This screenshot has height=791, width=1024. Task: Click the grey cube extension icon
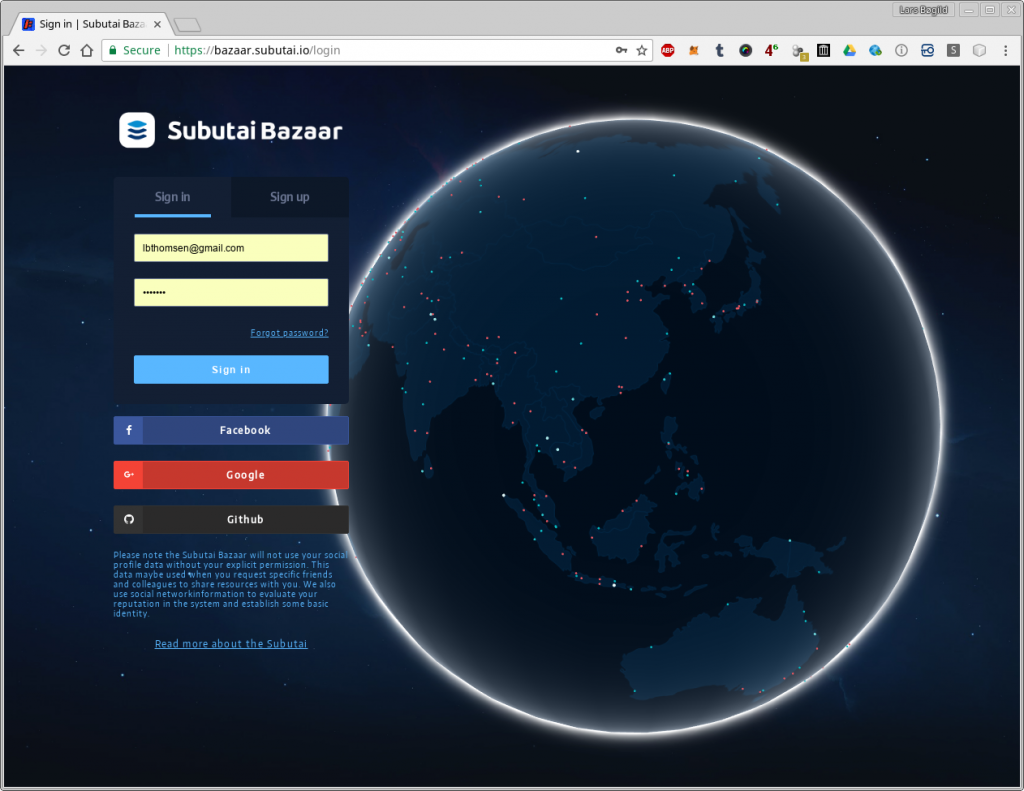pyautogui.click(x=979, y=50)
